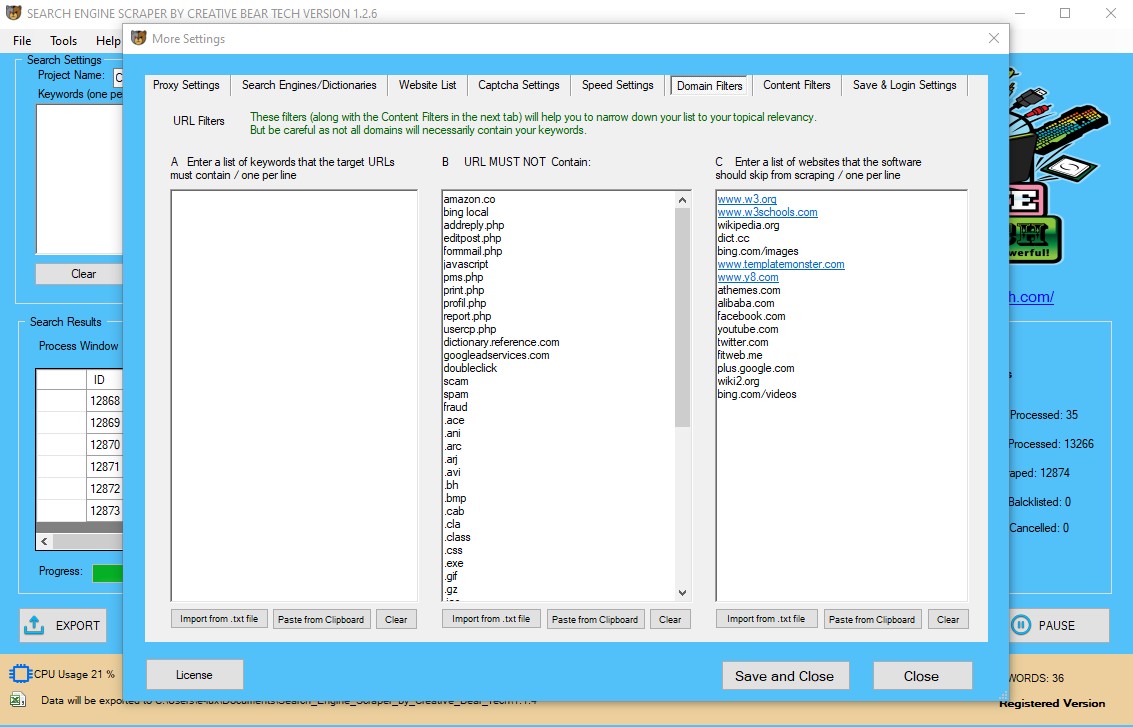The height and width of the screenshot is (727, 1133).
Task: Go to Save & Login Settings tab
Action: [904, 86]
